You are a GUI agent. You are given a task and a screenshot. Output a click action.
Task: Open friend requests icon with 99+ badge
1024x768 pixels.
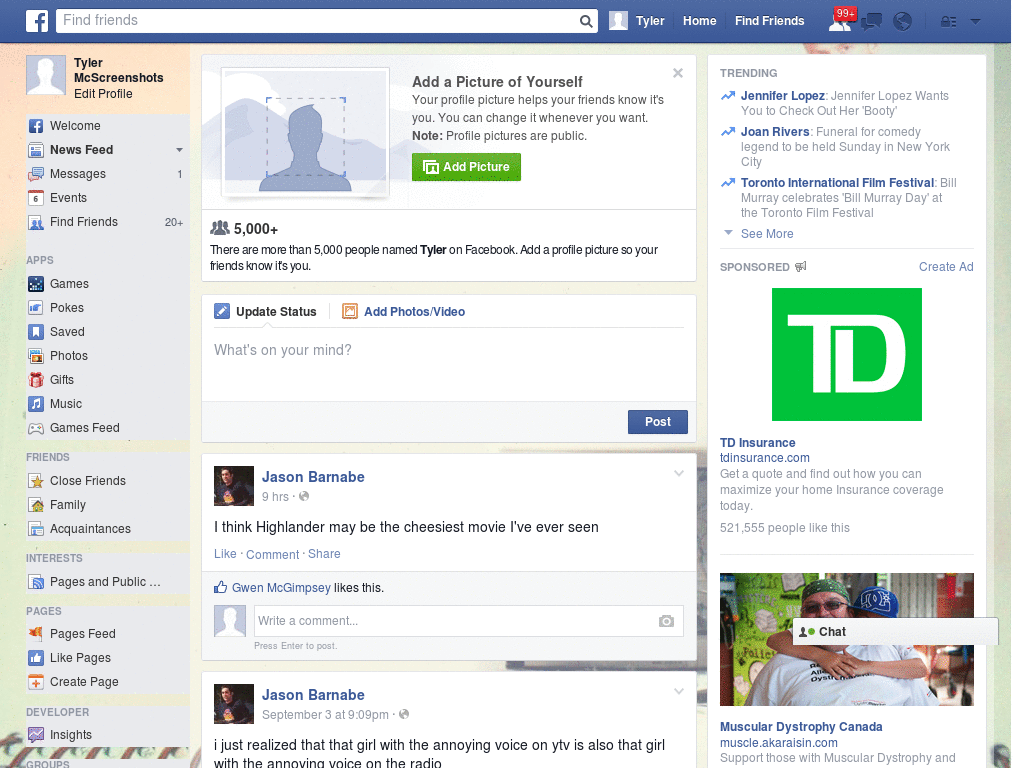[840, 21]
